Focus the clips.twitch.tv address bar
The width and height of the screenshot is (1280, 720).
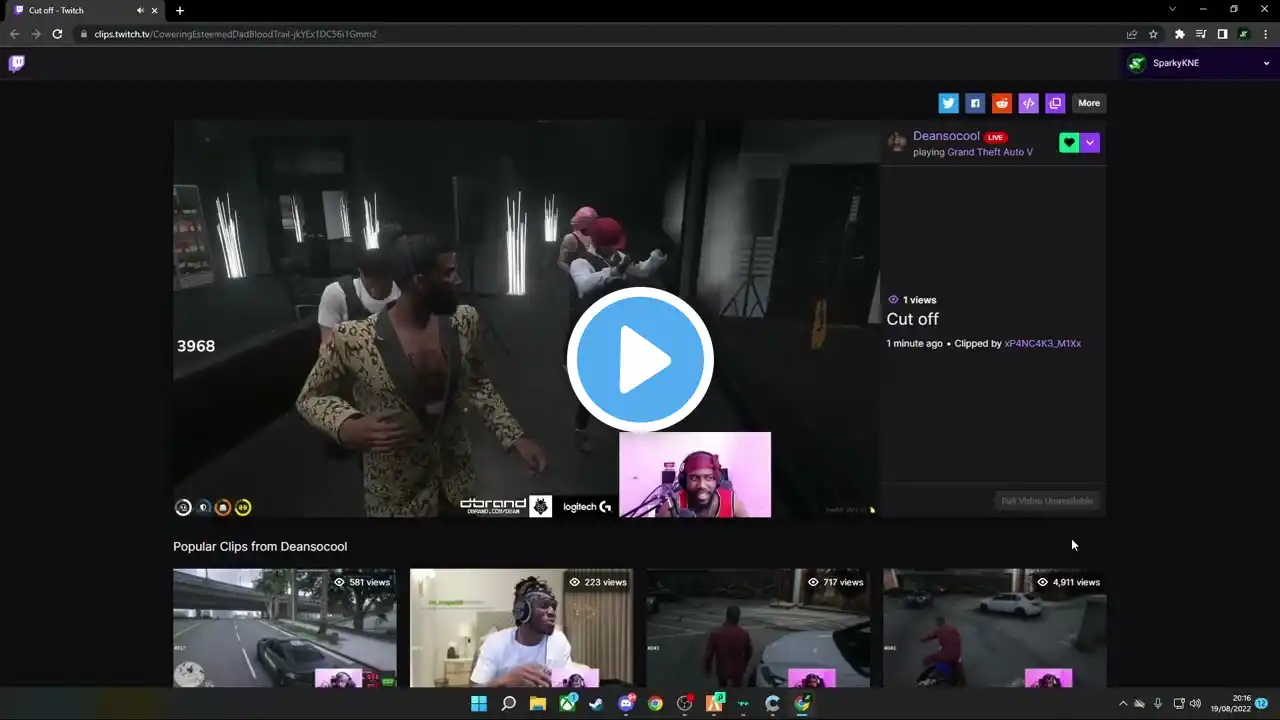(x=600, y=34)
